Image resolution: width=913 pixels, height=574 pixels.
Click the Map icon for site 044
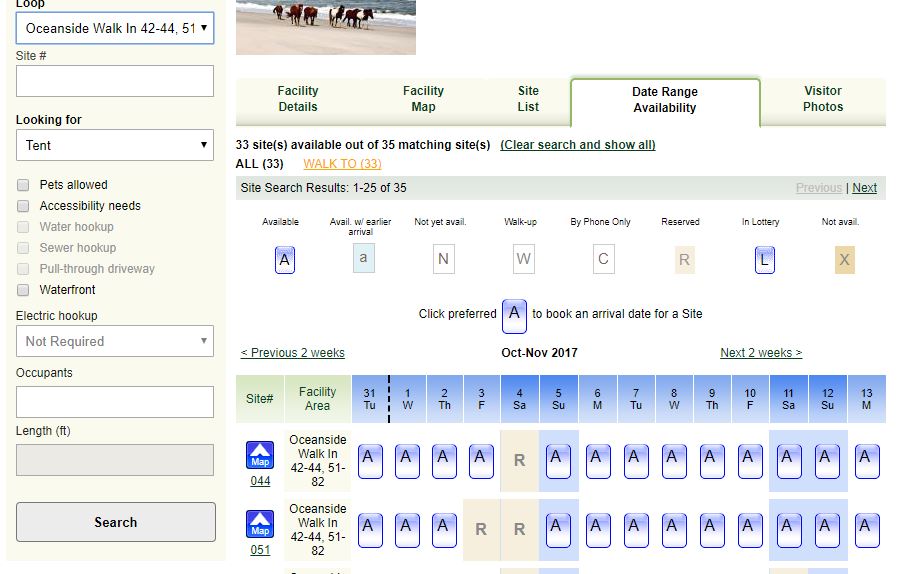pyautogui.click(x=260, y=455)
